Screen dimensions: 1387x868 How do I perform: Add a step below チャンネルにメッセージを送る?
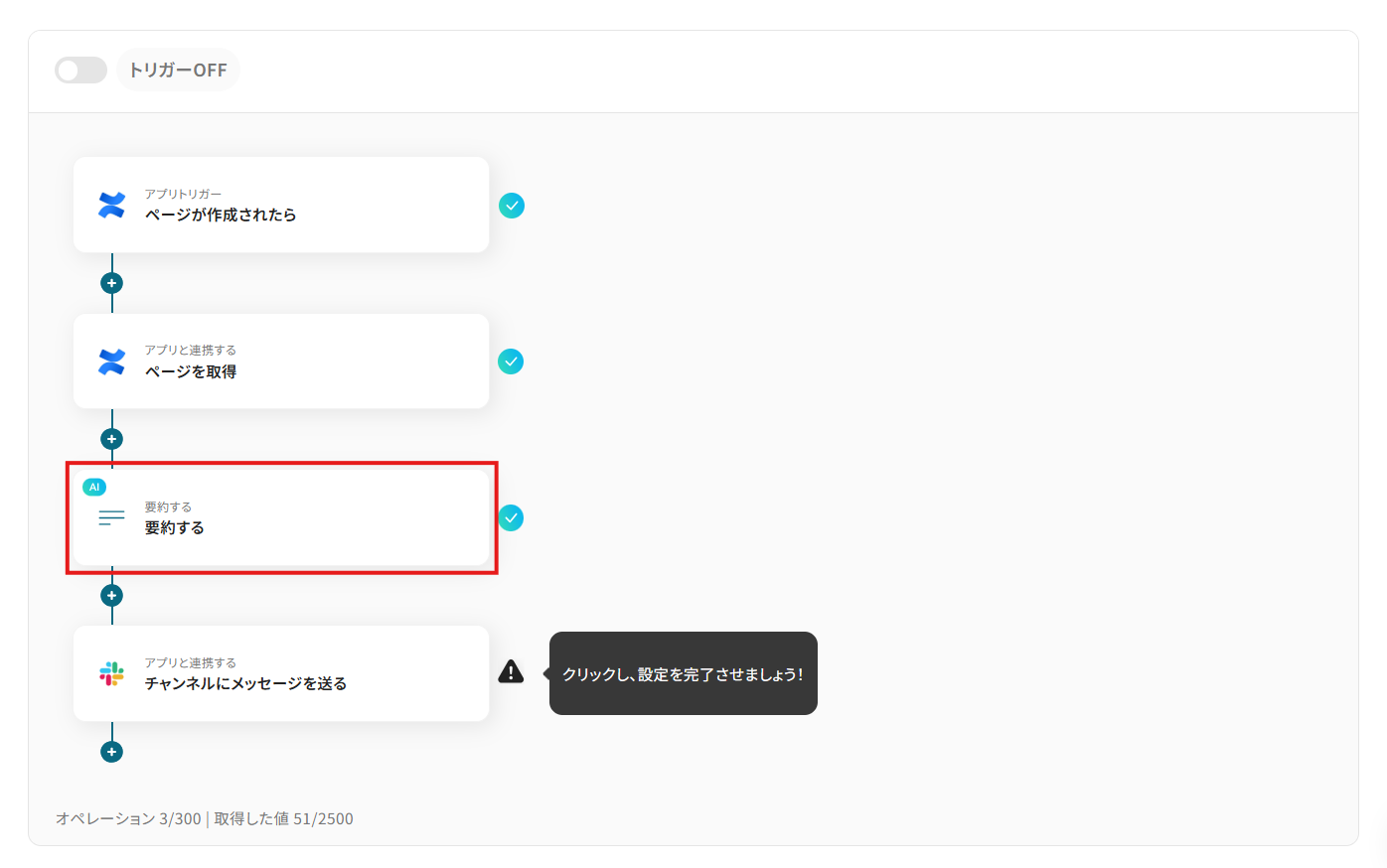pos(112,752)
